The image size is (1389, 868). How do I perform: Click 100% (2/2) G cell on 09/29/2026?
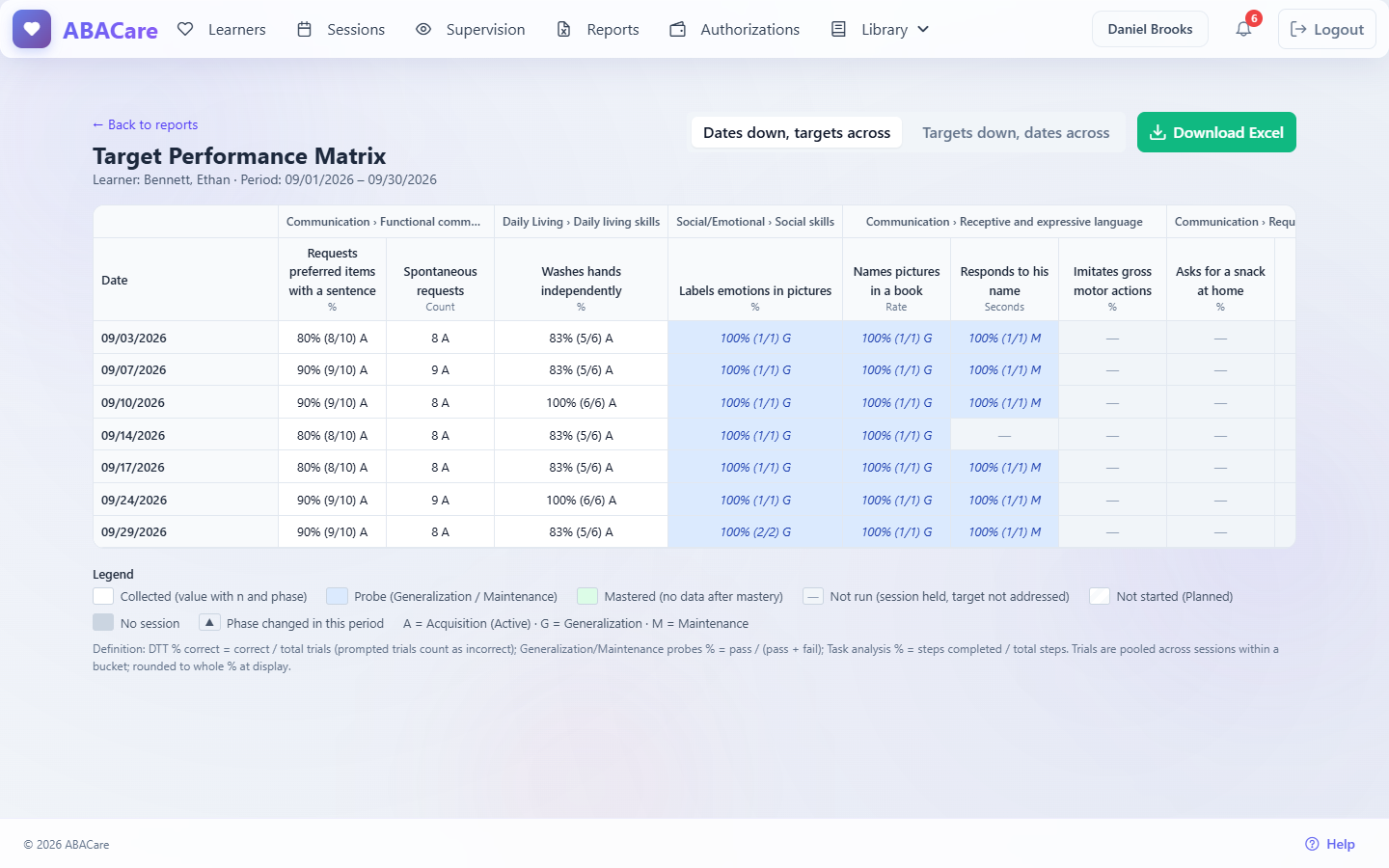[755, 531]
